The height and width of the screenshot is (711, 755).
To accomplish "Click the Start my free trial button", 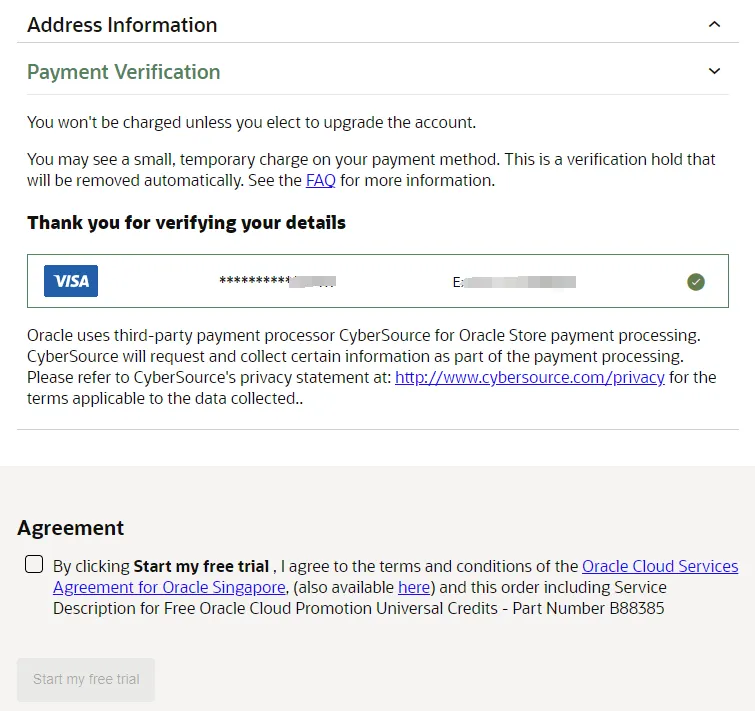I will click(x=86, y=680).
